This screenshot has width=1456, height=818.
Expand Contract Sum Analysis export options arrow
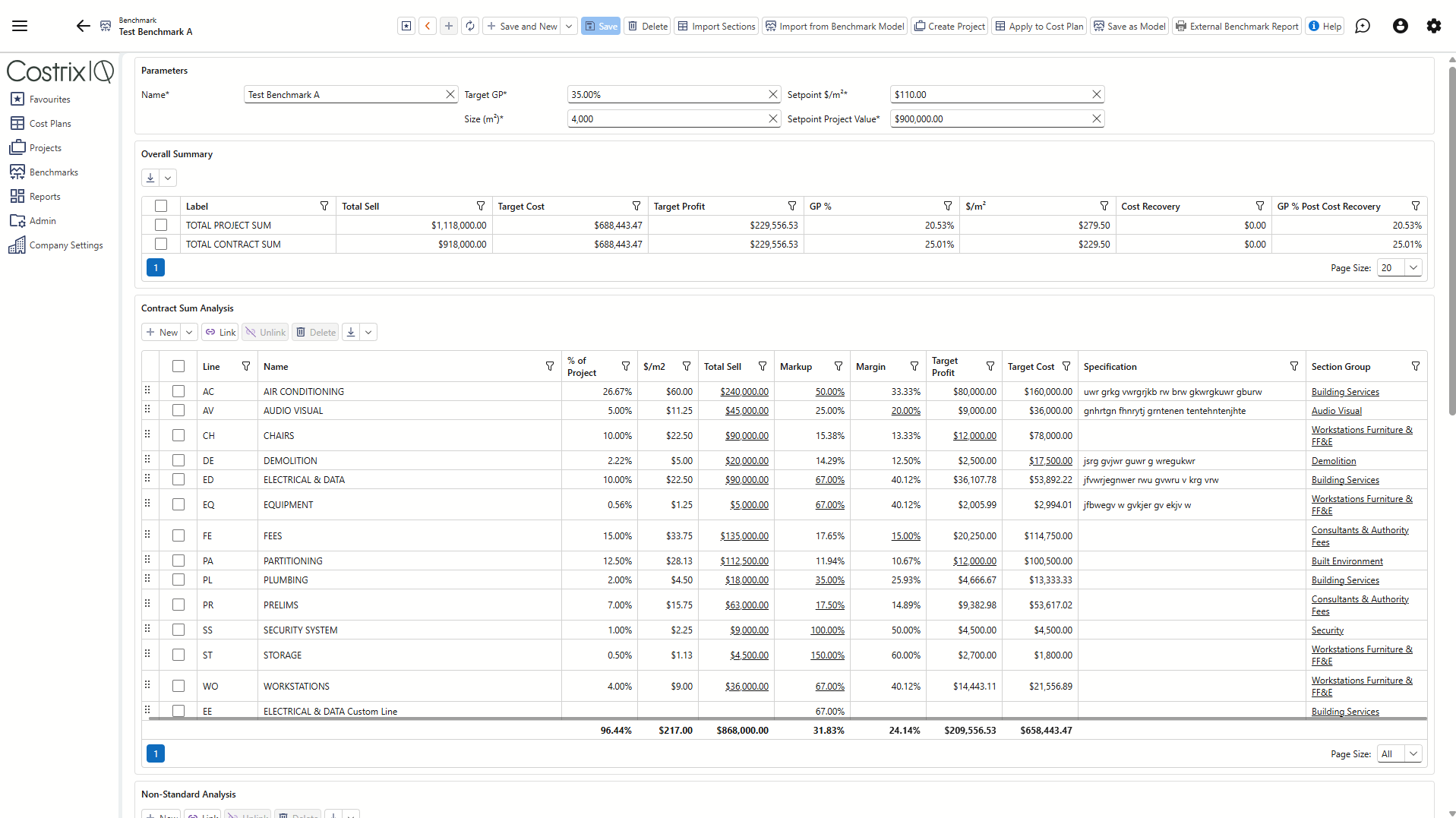coord(368,332)
